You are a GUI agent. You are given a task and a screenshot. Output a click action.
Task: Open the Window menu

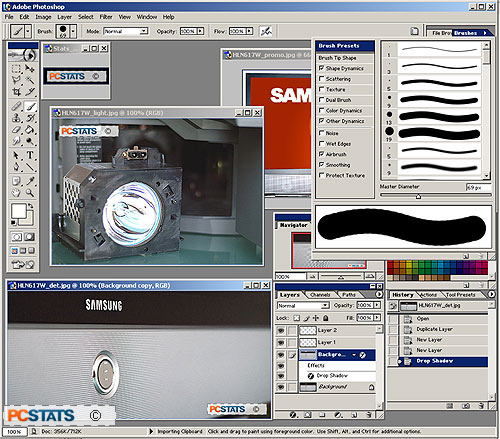pos(147,17)
